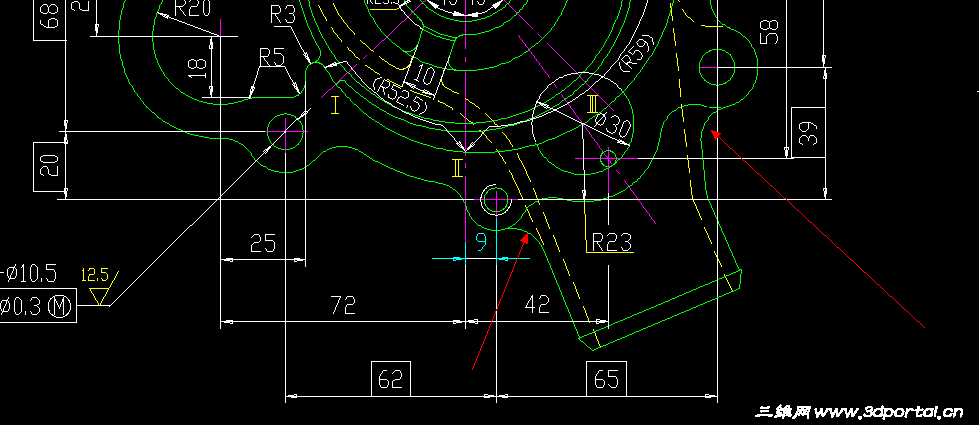Select the R5 radius dimension label

point(272,58)
